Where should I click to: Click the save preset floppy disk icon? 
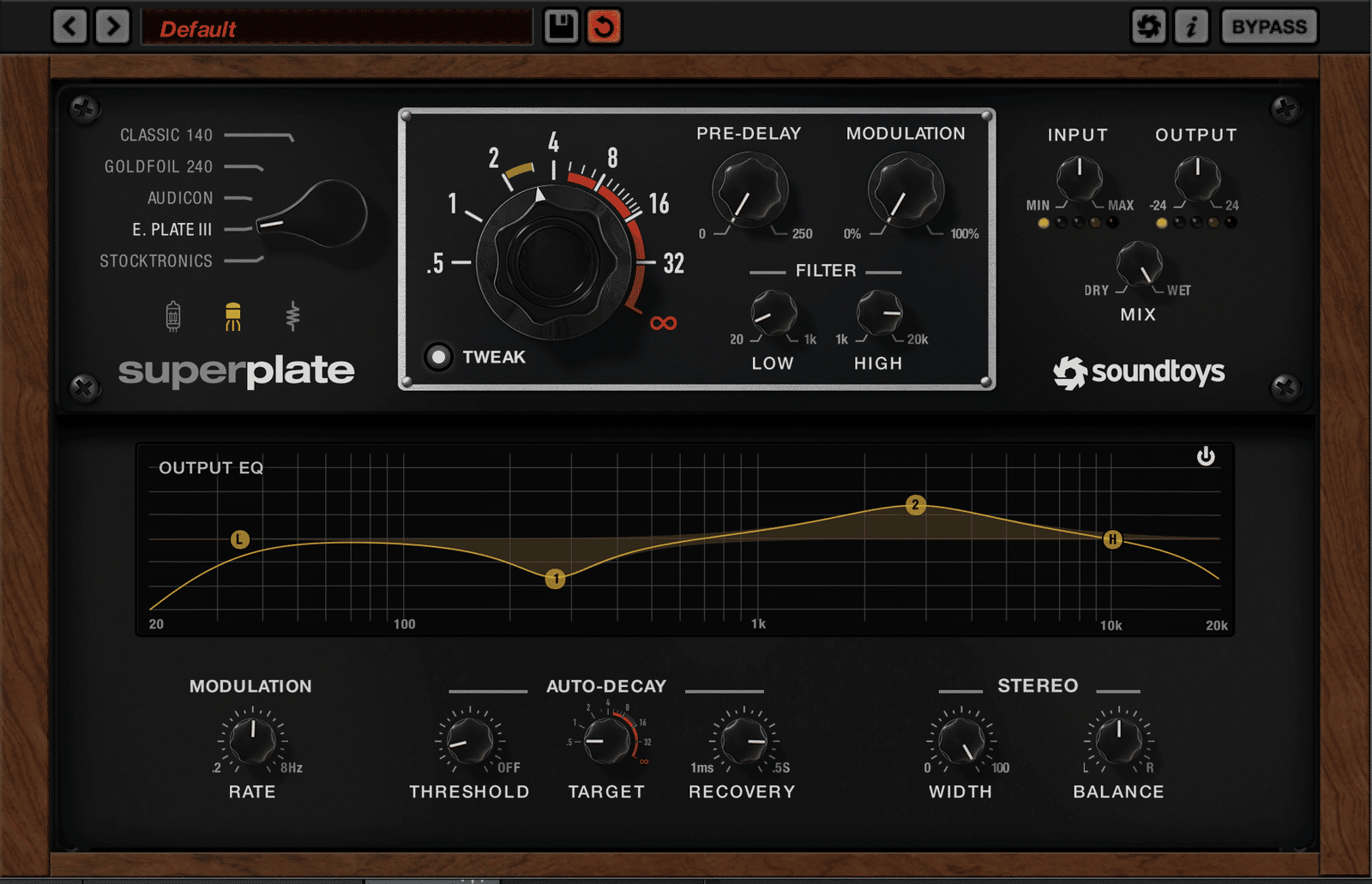pyautogui.click(x=561, y=26)
